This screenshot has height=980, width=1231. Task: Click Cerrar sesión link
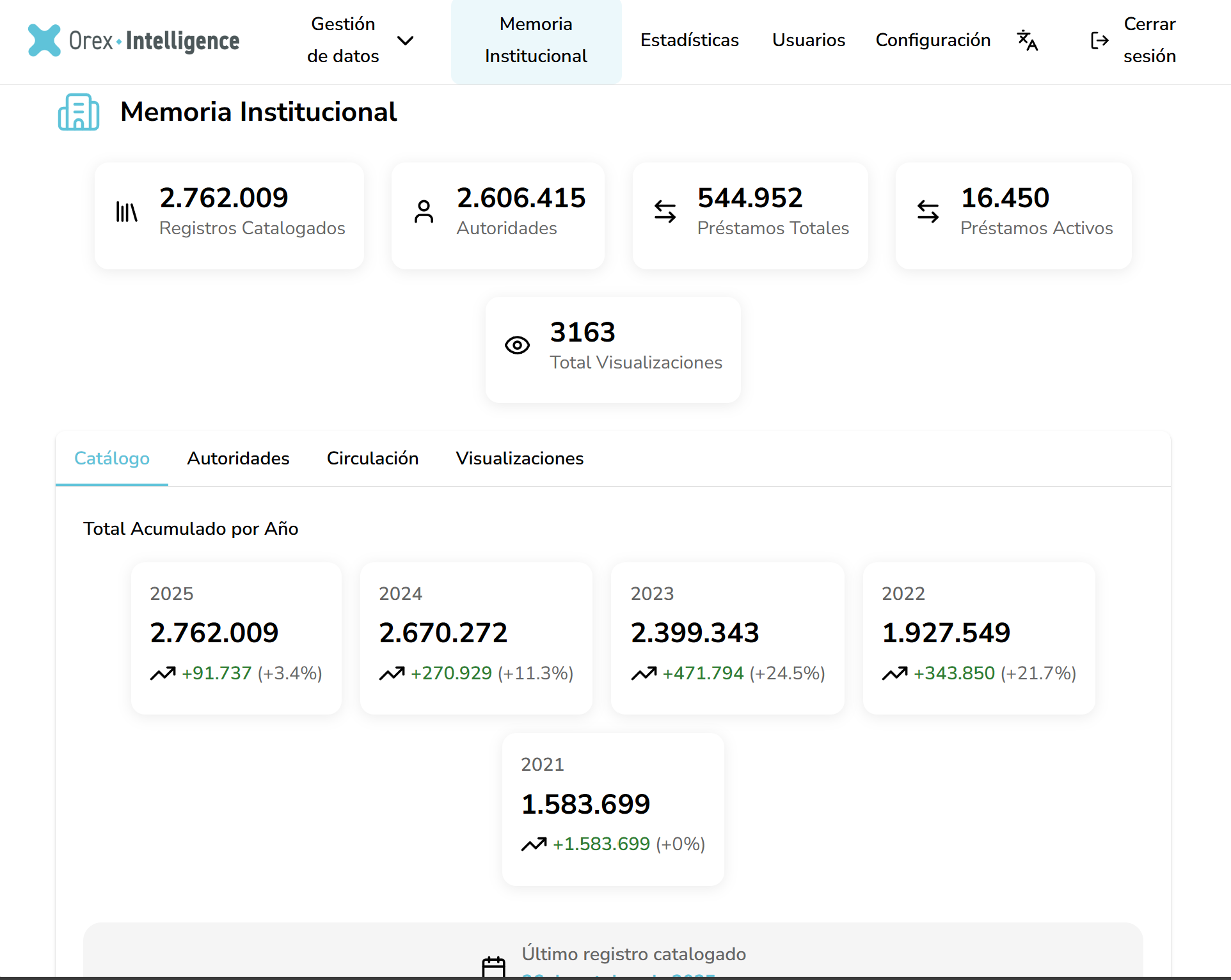(1149, 40)
